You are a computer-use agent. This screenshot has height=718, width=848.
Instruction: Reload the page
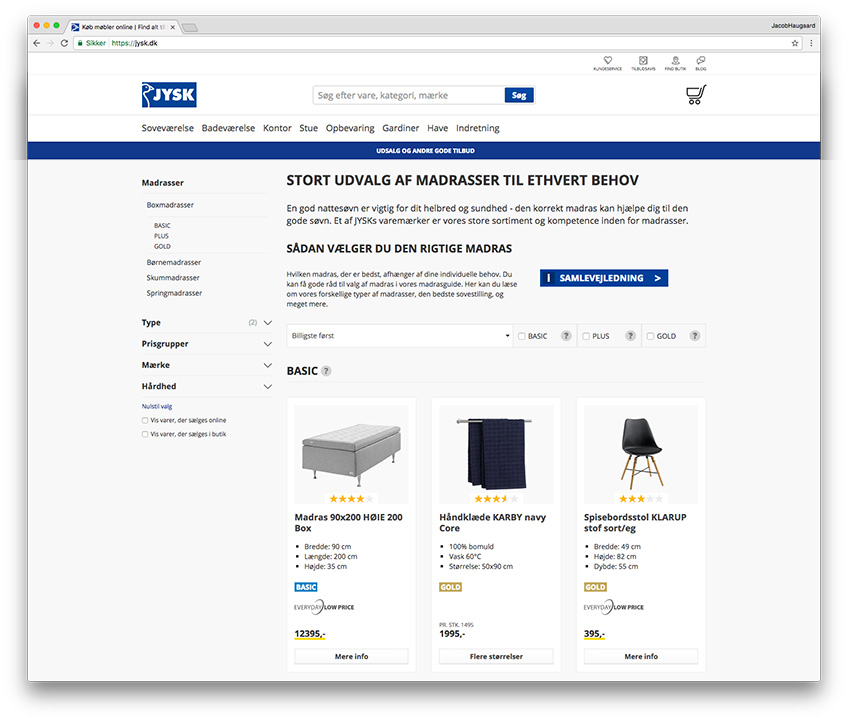64,43
